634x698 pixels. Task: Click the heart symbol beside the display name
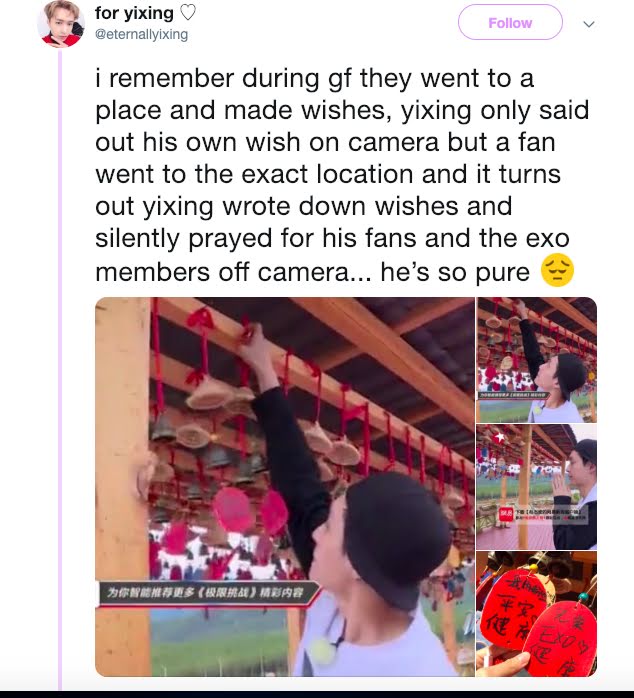coord(187,13)
